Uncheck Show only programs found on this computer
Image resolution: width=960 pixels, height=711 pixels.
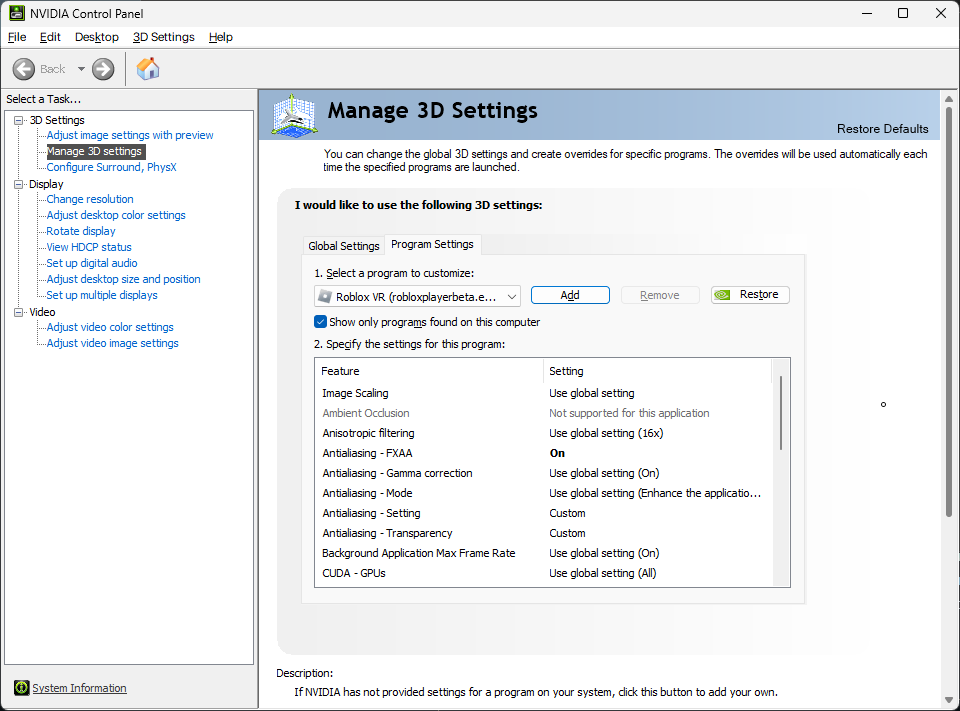pyautogui.click(x=320, y=322)
